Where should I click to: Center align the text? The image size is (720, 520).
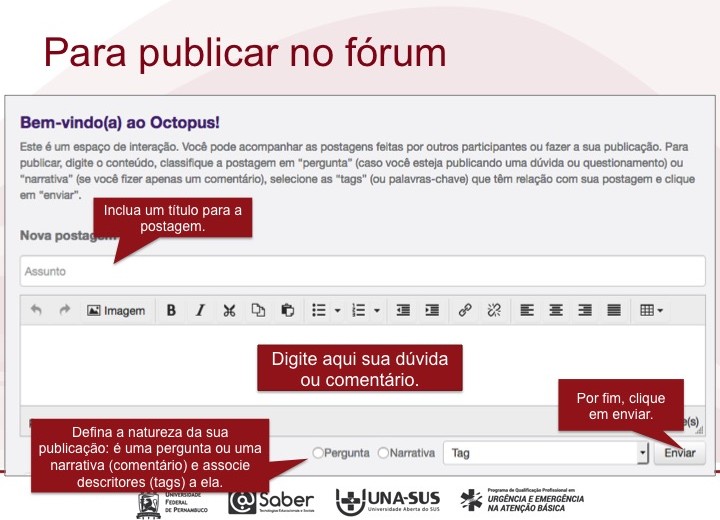click(x=556, y=311)
